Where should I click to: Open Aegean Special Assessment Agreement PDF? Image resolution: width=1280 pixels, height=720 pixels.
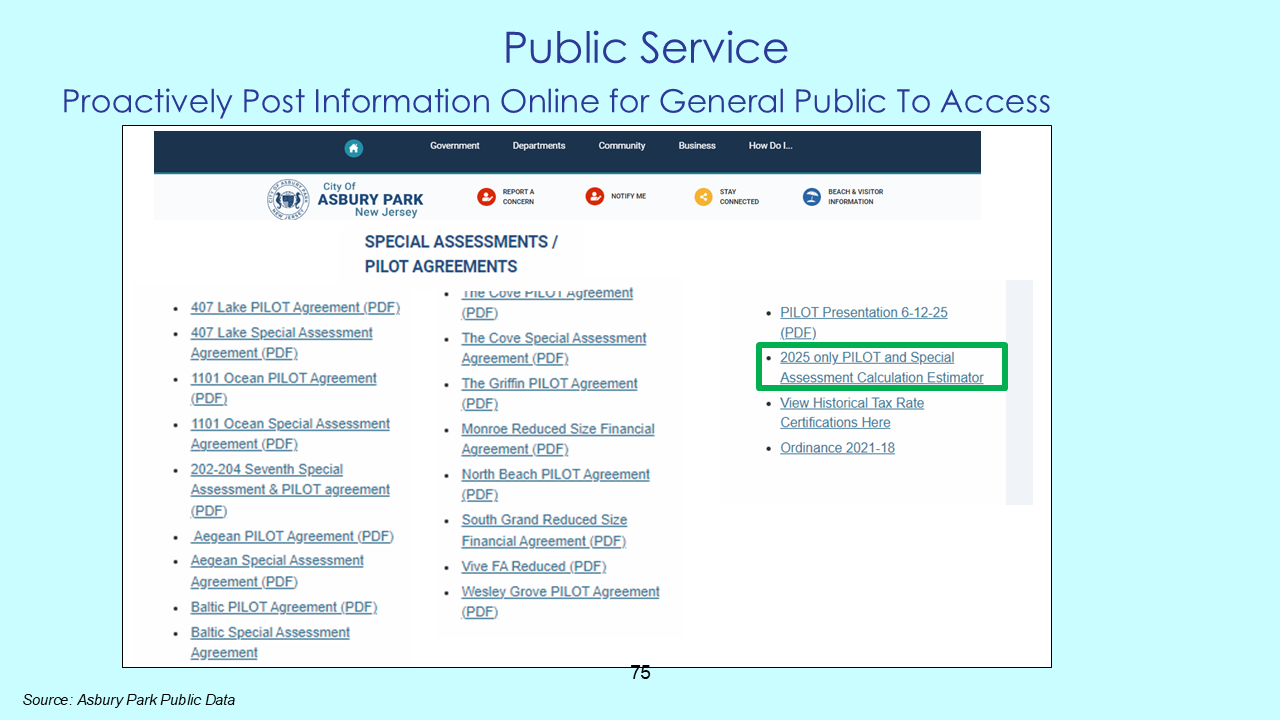coord(277,571)
